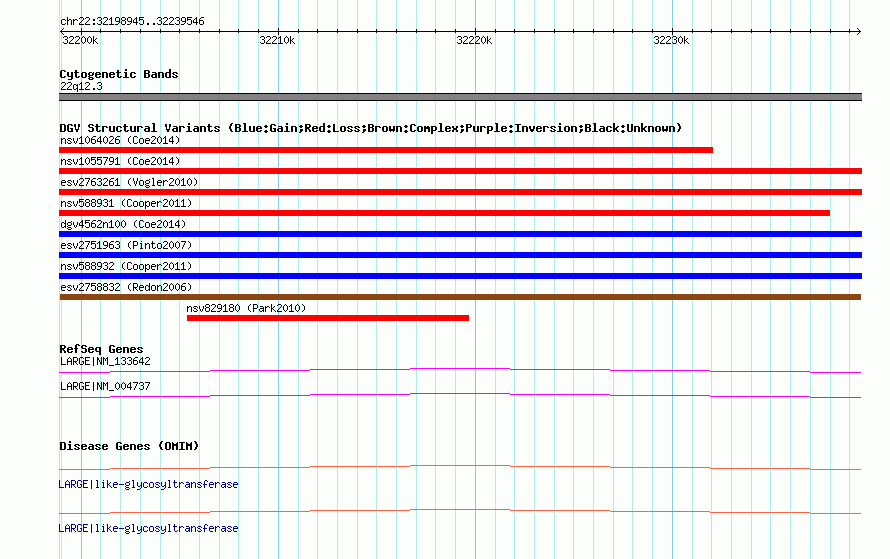Click the 32200k ruler tick label
The image size is (890, 559).
80,40
